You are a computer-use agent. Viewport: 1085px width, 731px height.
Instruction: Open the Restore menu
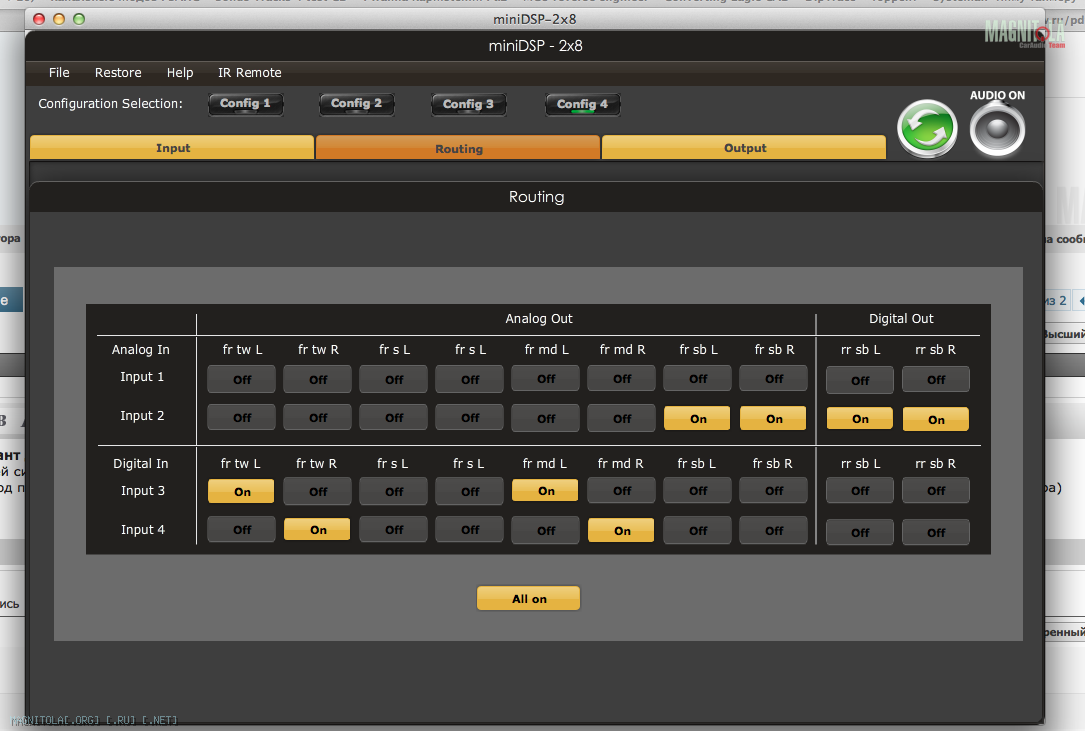(118, 73)
